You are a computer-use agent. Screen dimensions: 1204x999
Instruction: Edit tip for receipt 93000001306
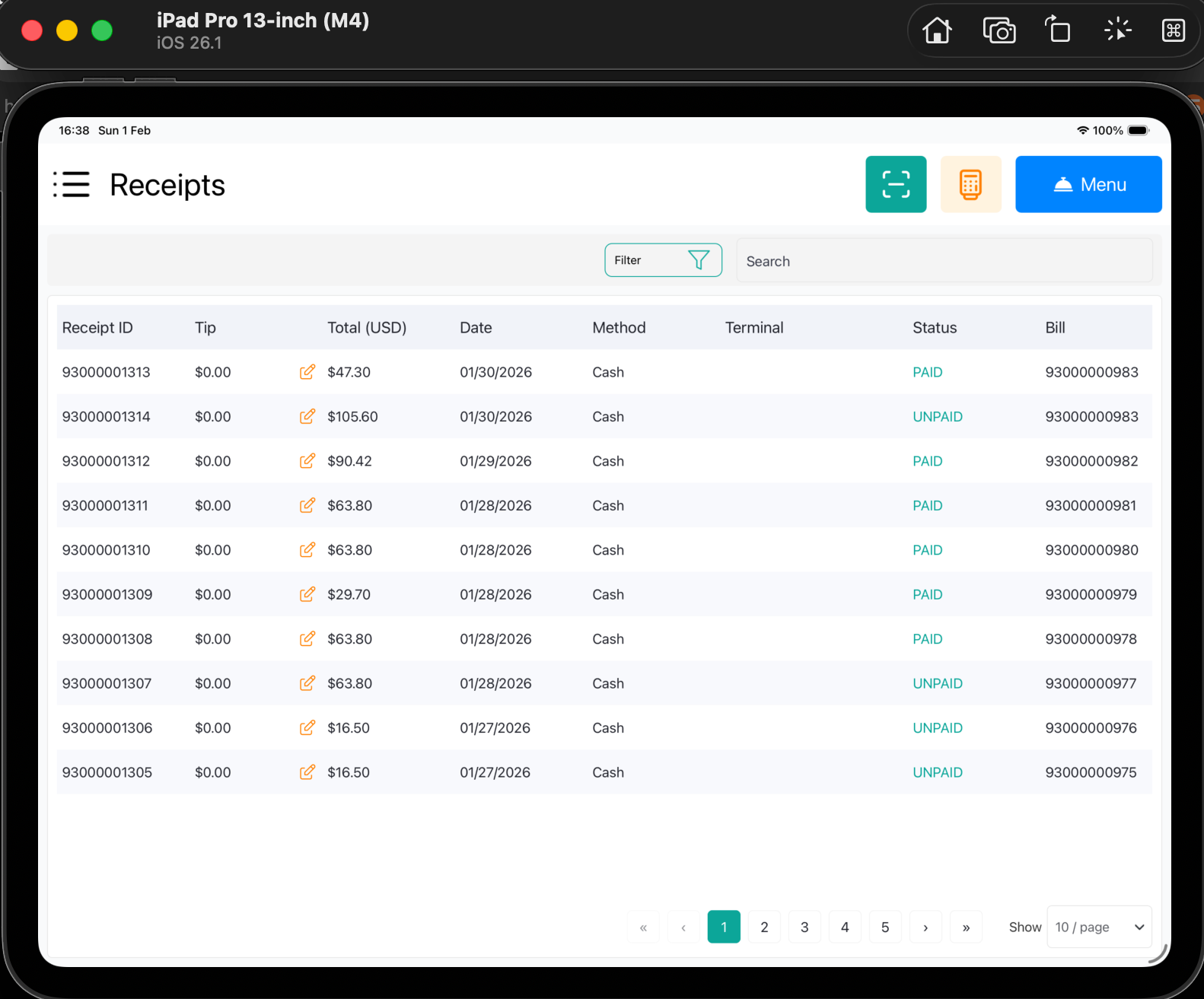click(x=307, y=728)
